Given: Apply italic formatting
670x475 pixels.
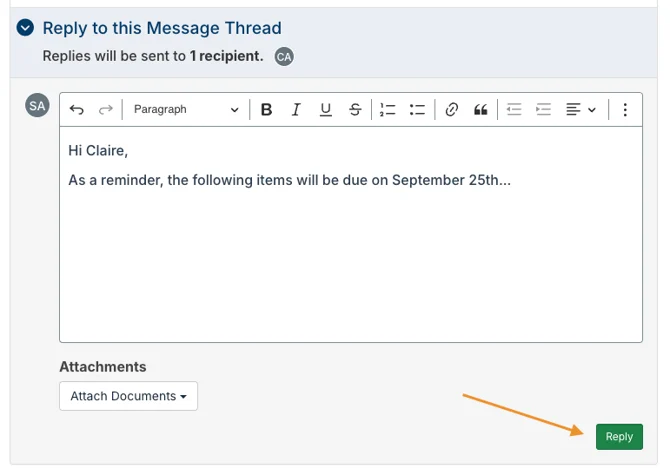Looking at the screenshot, I should coord(296,110).
